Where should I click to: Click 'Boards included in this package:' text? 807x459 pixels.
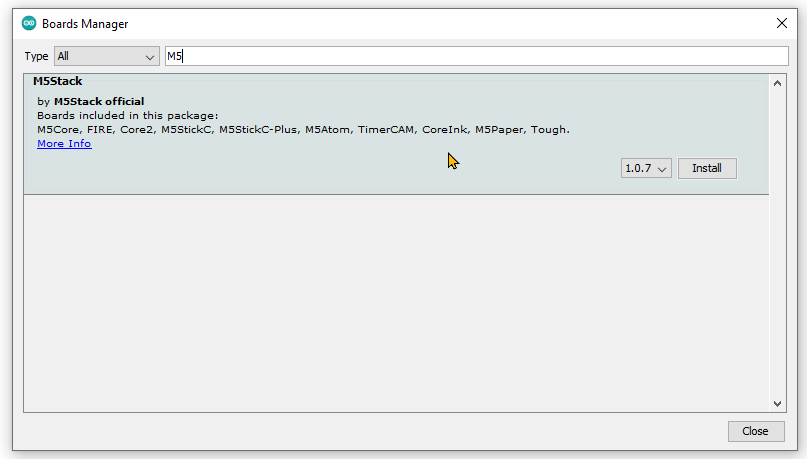(128, 116)
